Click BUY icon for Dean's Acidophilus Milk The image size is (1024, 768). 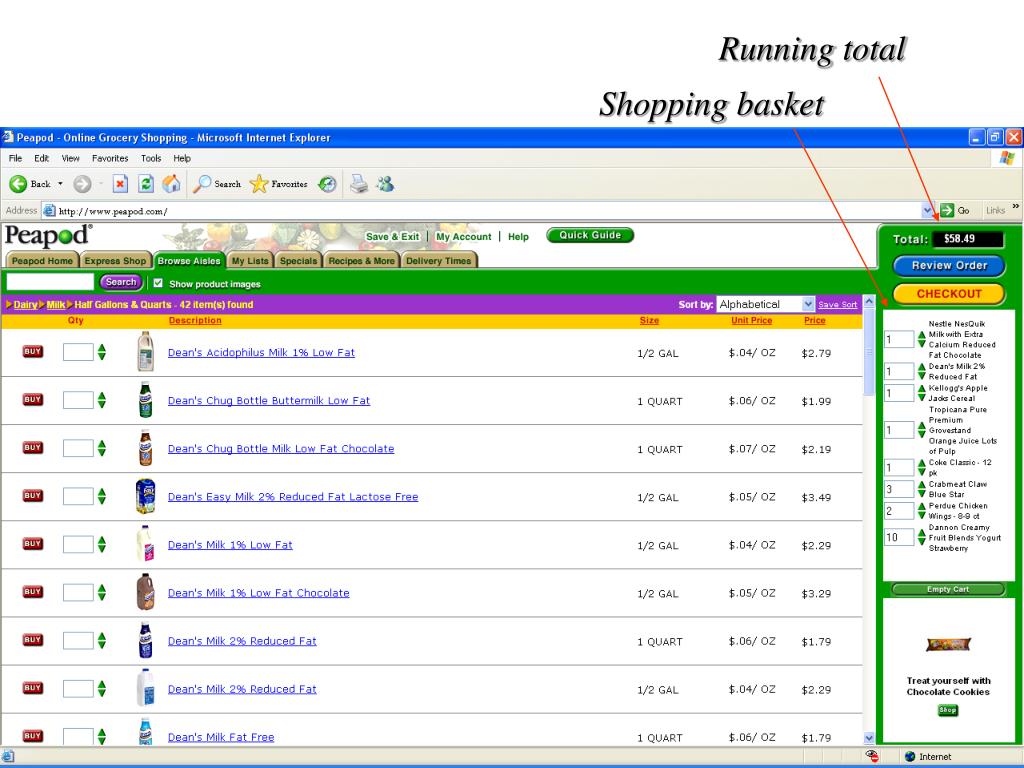click(33, 351)
